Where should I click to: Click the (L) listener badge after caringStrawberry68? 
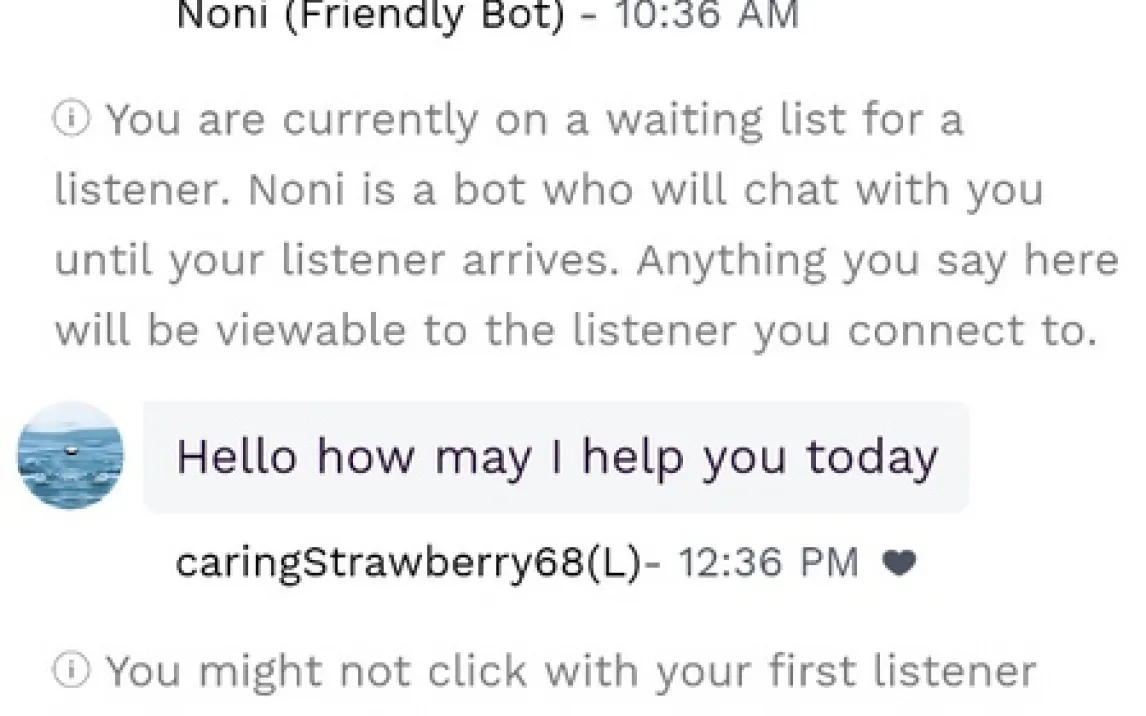point(614,564)
